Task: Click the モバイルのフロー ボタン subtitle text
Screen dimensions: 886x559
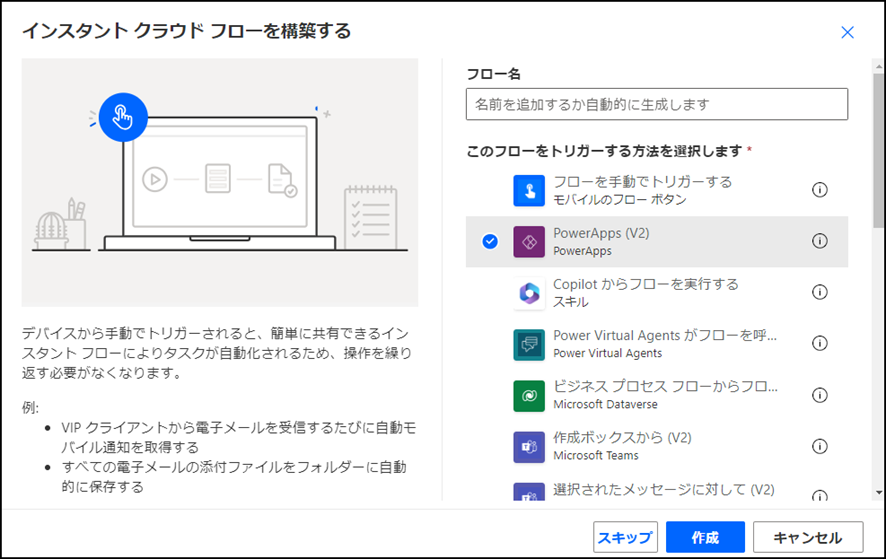Action: [x=619, y=200]
